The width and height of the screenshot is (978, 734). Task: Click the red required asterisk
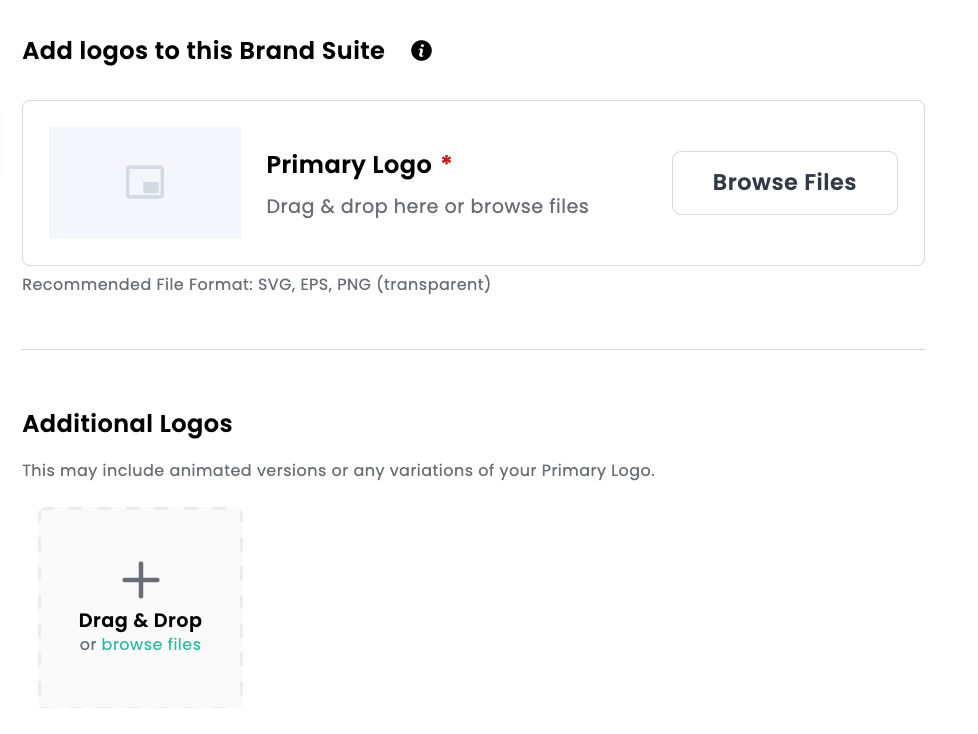[446, 161]
